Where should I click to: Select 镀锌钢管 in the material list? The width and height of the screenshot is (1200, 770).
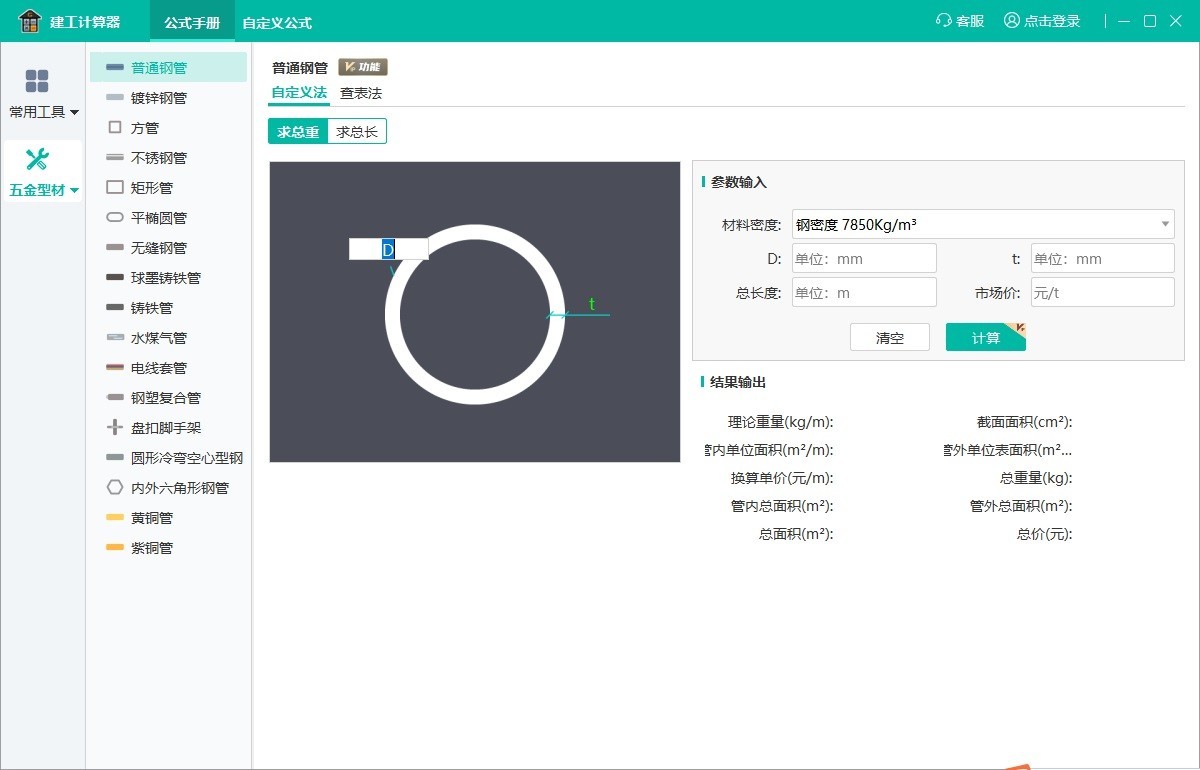(159, 98)
